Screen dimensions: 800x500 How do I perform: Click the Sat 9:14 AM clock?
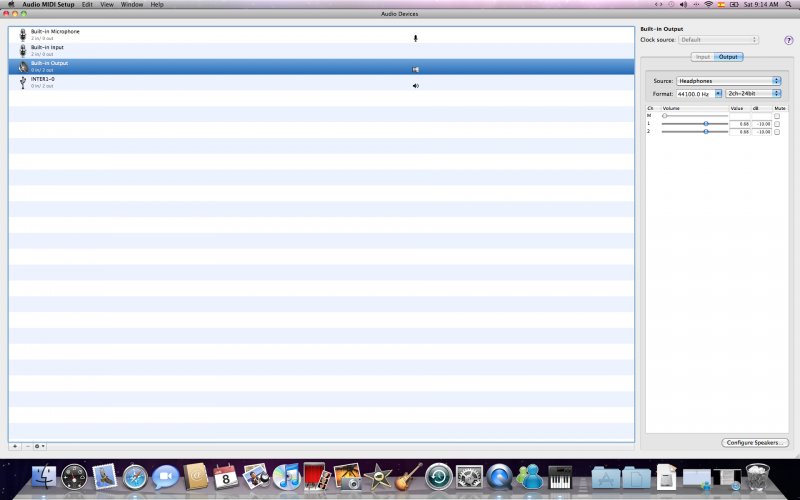(x=761, y=5)
